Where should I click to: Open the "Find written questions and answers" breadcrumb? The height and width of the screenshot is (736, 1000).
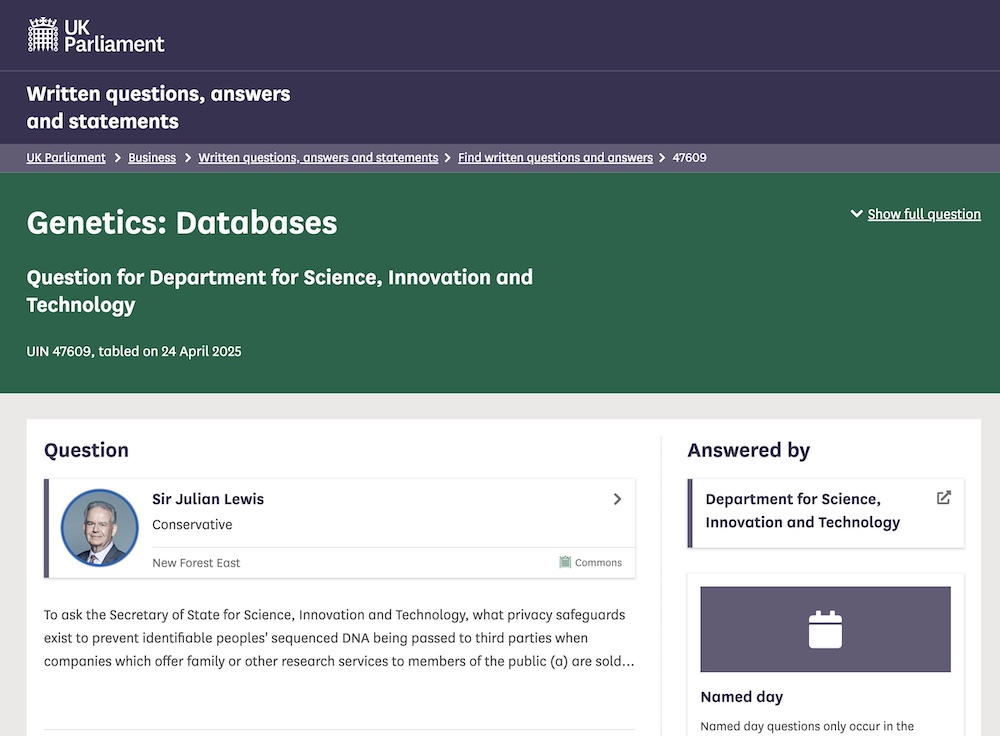click(x=555, y=157)
